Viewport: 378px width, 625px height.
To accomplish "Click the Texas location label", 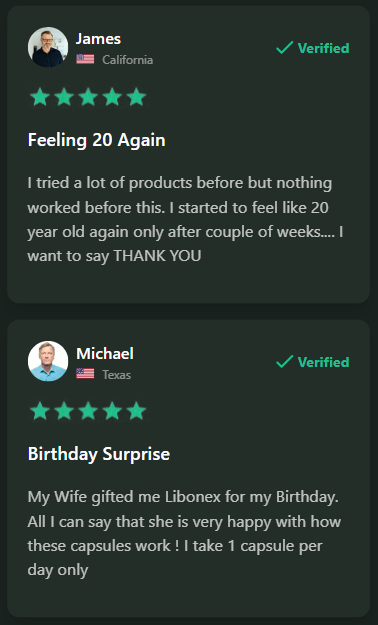I will [x=116, y=375].
